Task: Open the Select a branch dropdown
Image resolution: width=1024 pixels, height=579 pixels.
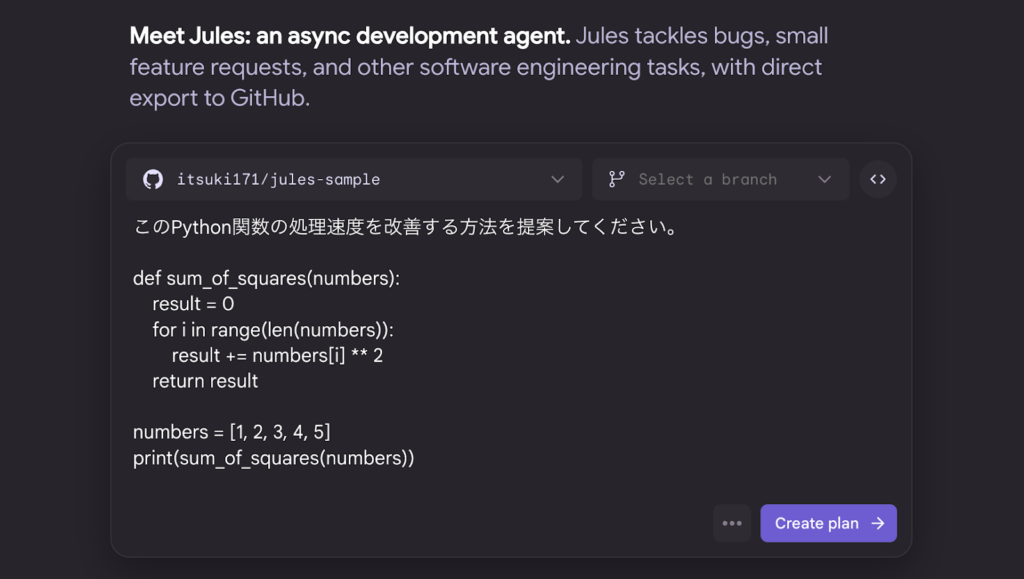Action: pos(720,179)
